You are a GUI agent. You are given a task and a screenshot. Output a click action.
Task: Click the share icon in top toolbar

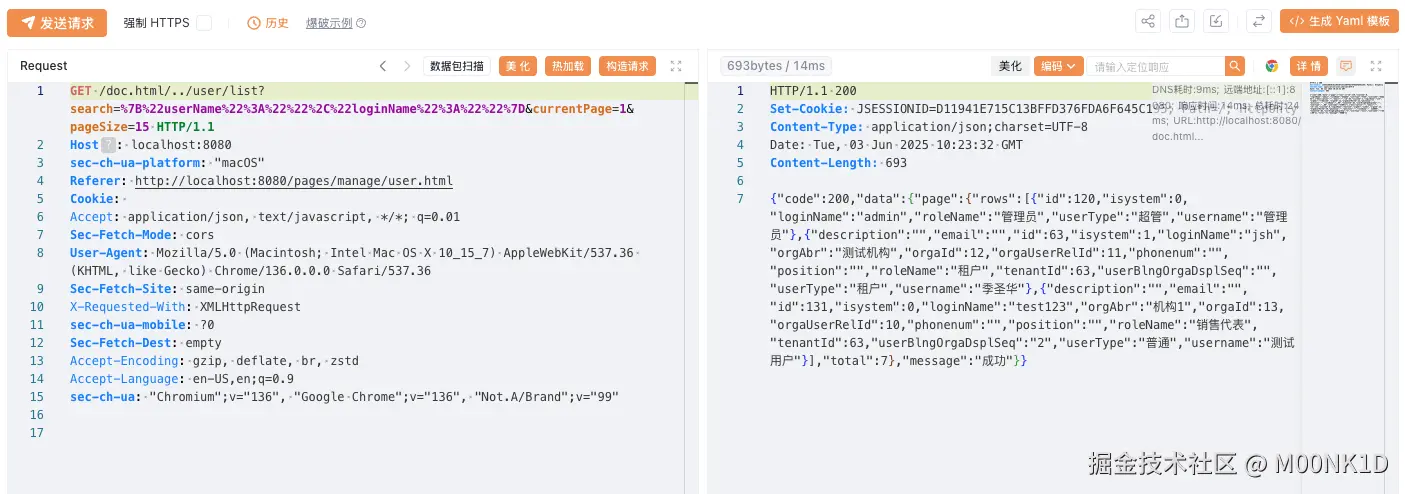point(1149,21)
